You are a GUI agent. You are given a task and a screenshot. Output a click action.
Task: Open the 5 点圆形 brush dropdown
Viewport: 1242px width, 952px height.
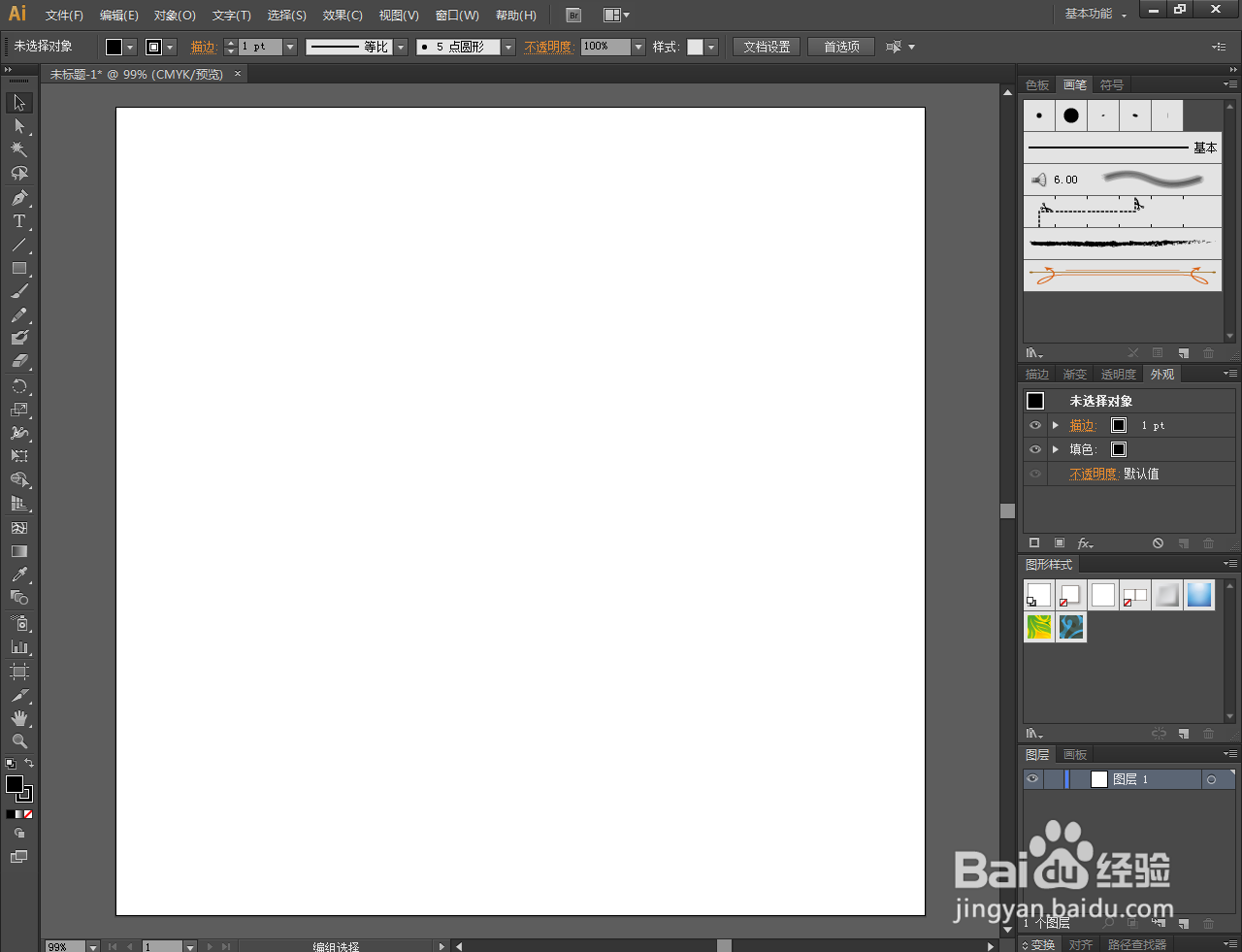pyautogui.click(x=508, y=47)
